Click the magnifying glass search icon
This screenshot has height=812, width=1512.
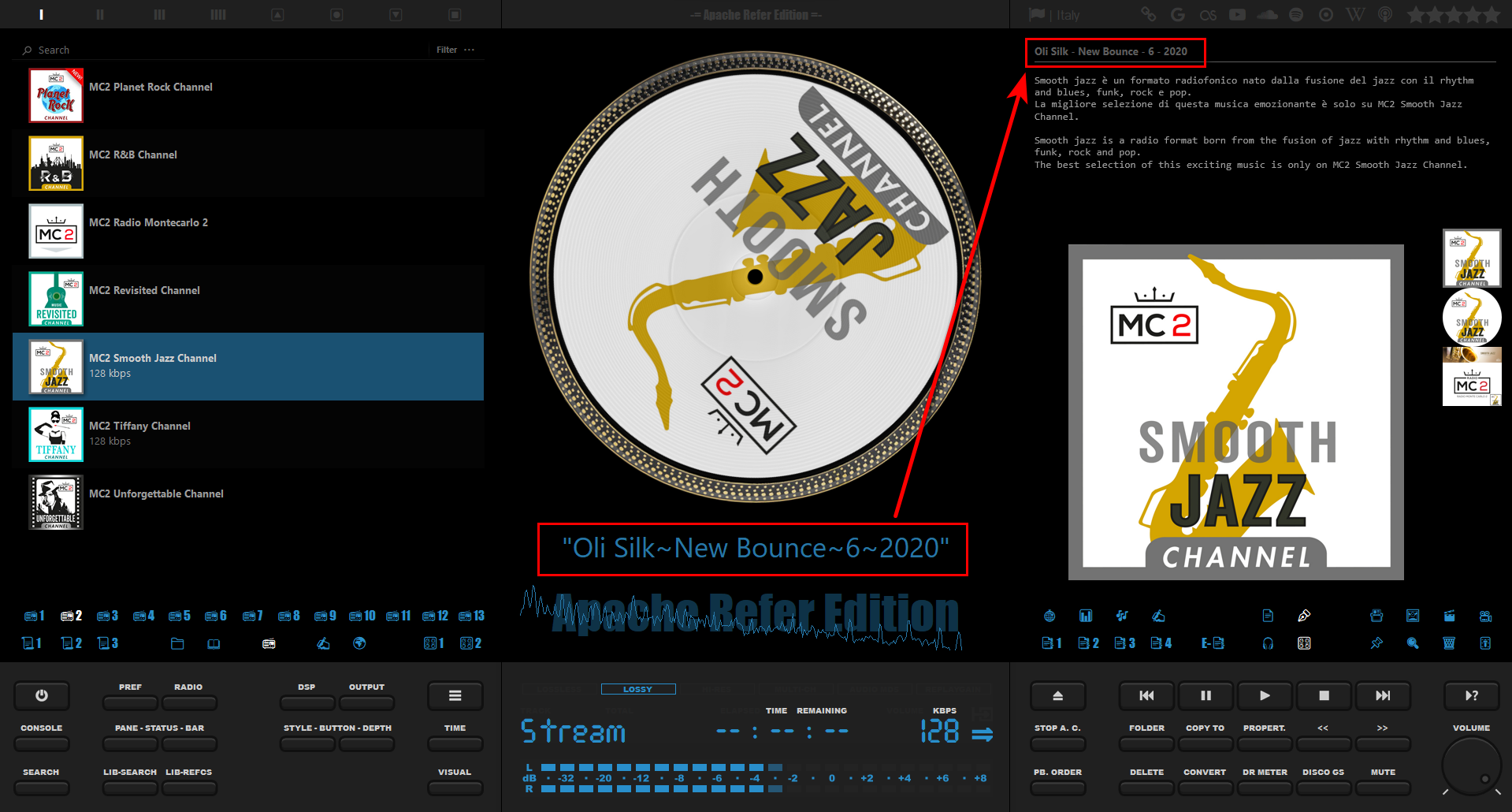coord(1413,643)
